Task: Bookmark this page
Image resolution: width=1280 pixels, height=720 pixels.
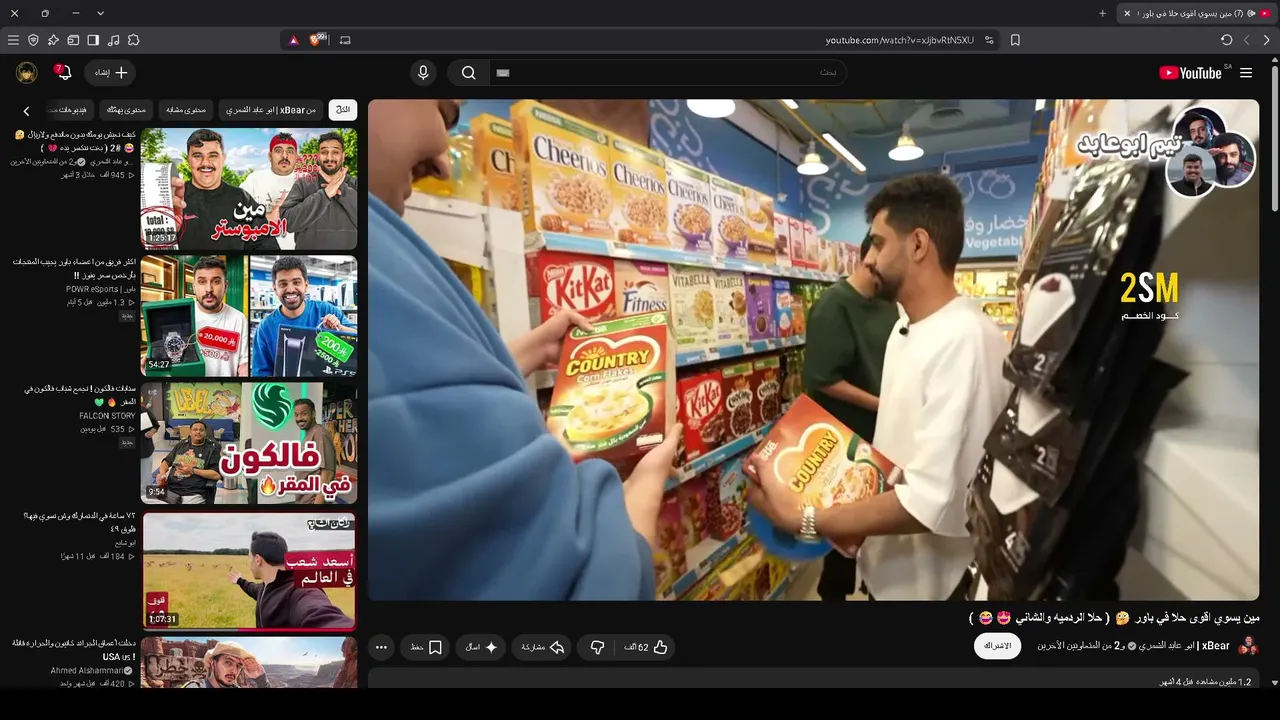Action: [1015, 40]
